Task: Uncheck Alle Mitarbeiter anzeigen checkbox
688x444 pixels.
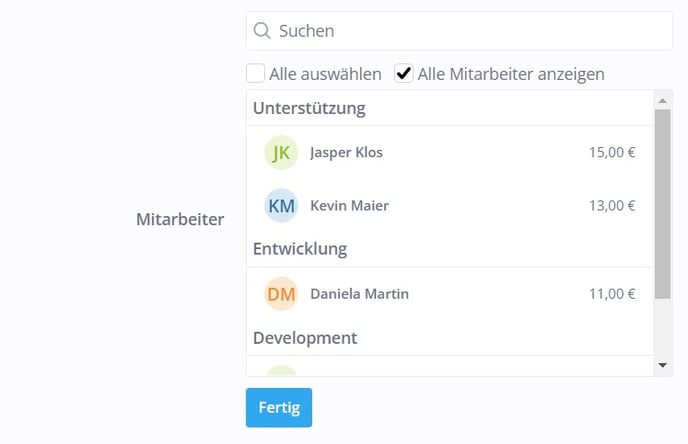Action: point(404,73)
